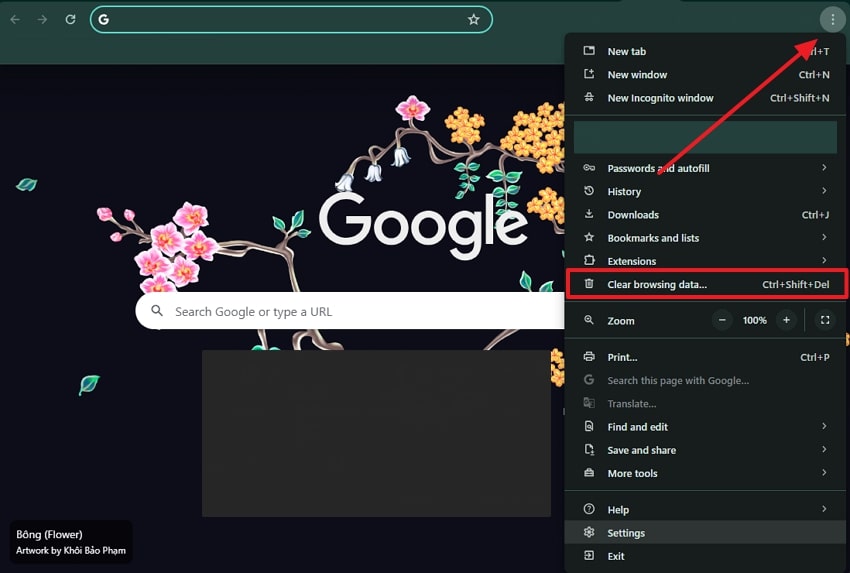Click the Ctrl+Shift+N shortcut text
Viewport: 850px width, 573px height.
click(x=800, y=98)
